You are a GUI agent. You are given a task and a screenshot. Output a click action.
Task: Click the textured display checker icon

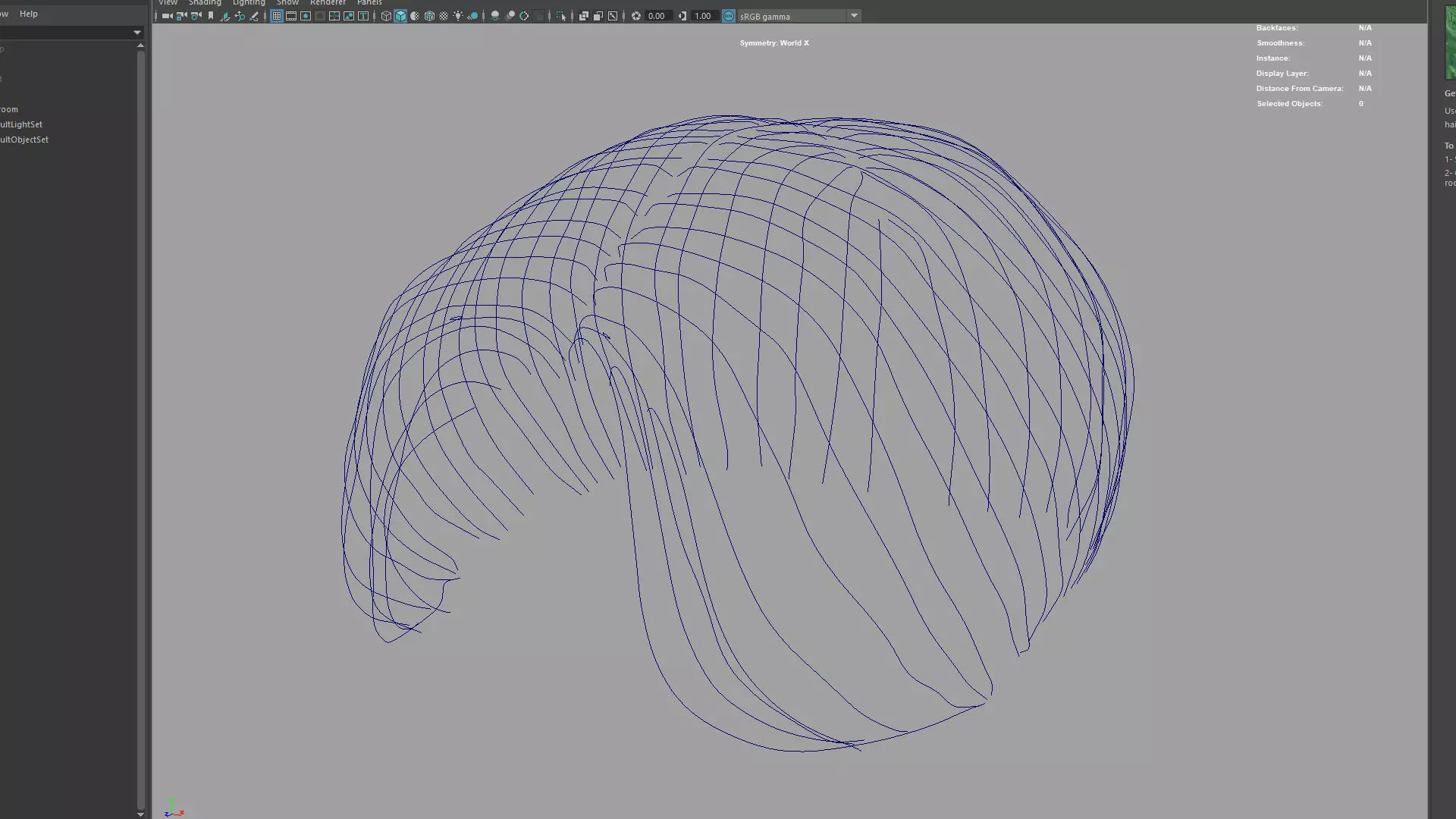click(x=444, y=16)
